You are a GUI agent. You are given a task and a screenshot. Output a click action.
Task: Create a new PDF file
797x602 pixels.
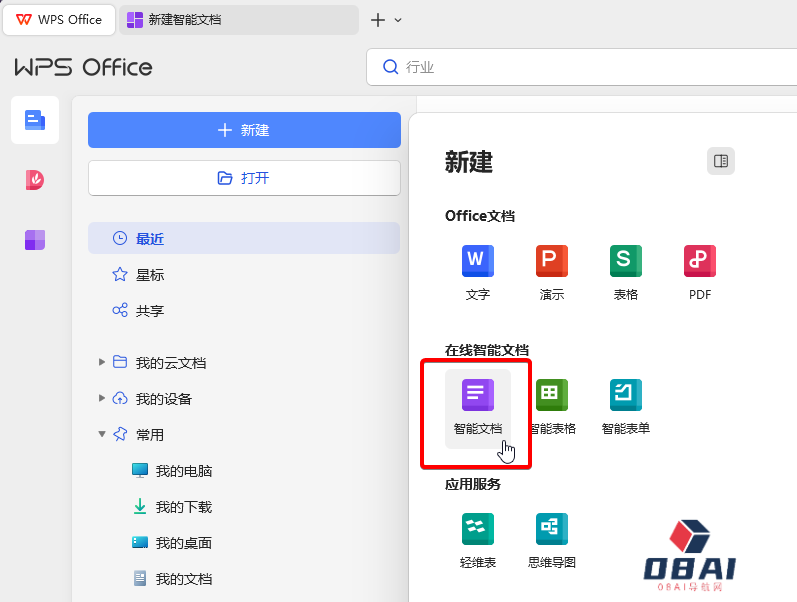(699, 271)
